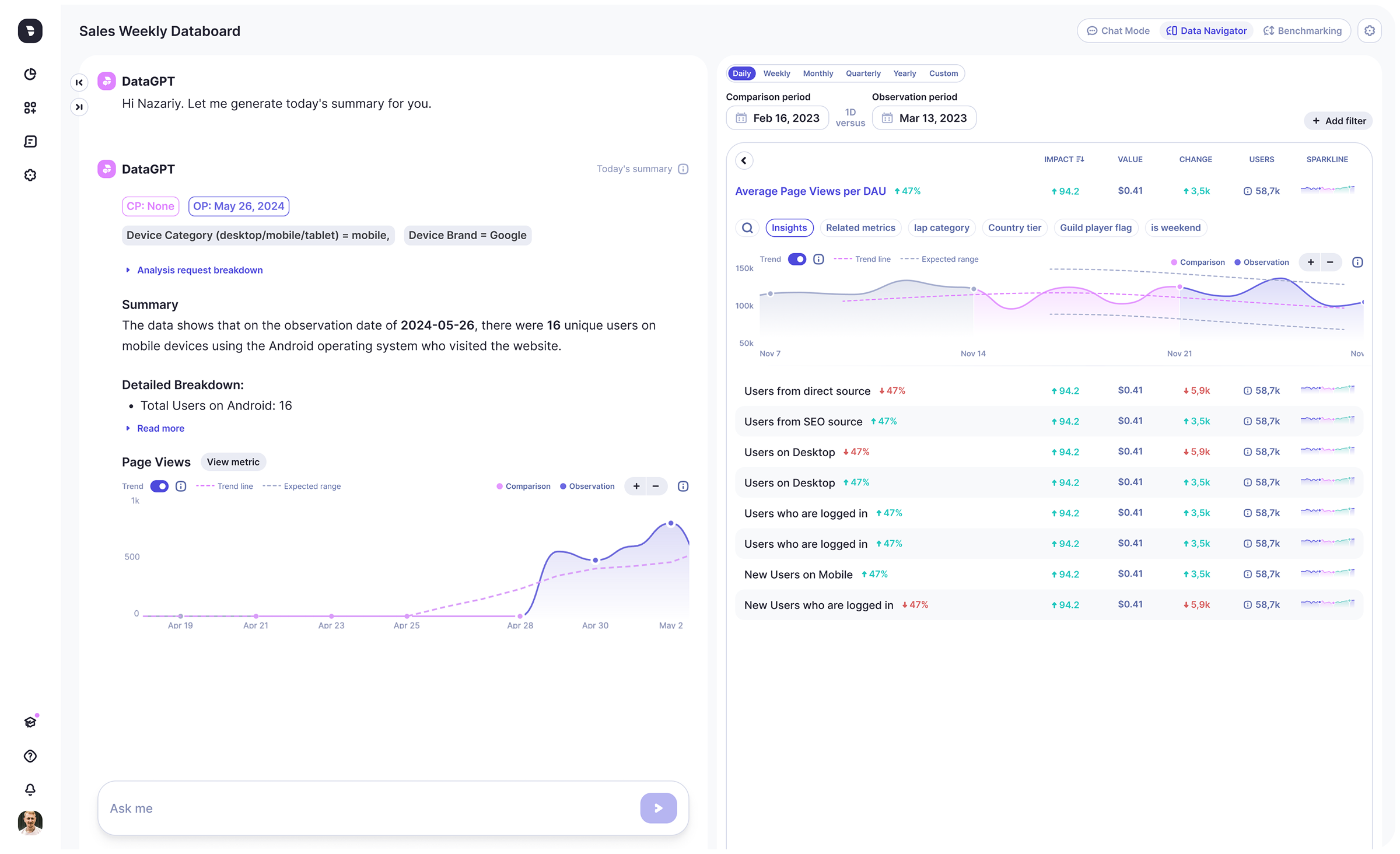
Task: Click the View metric button
Action: [233, 462]
